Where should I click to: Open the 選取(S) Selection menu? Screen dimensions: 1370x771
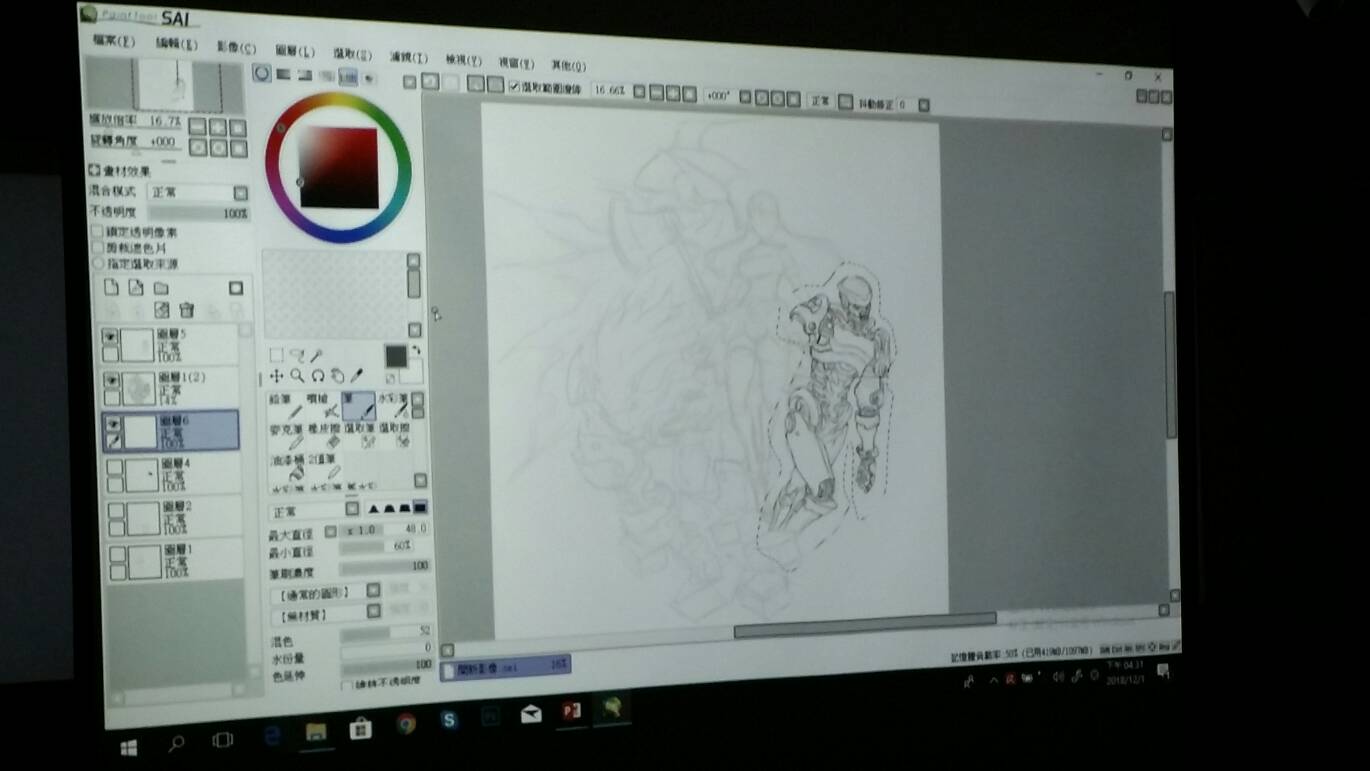click(x=353, y=54)
